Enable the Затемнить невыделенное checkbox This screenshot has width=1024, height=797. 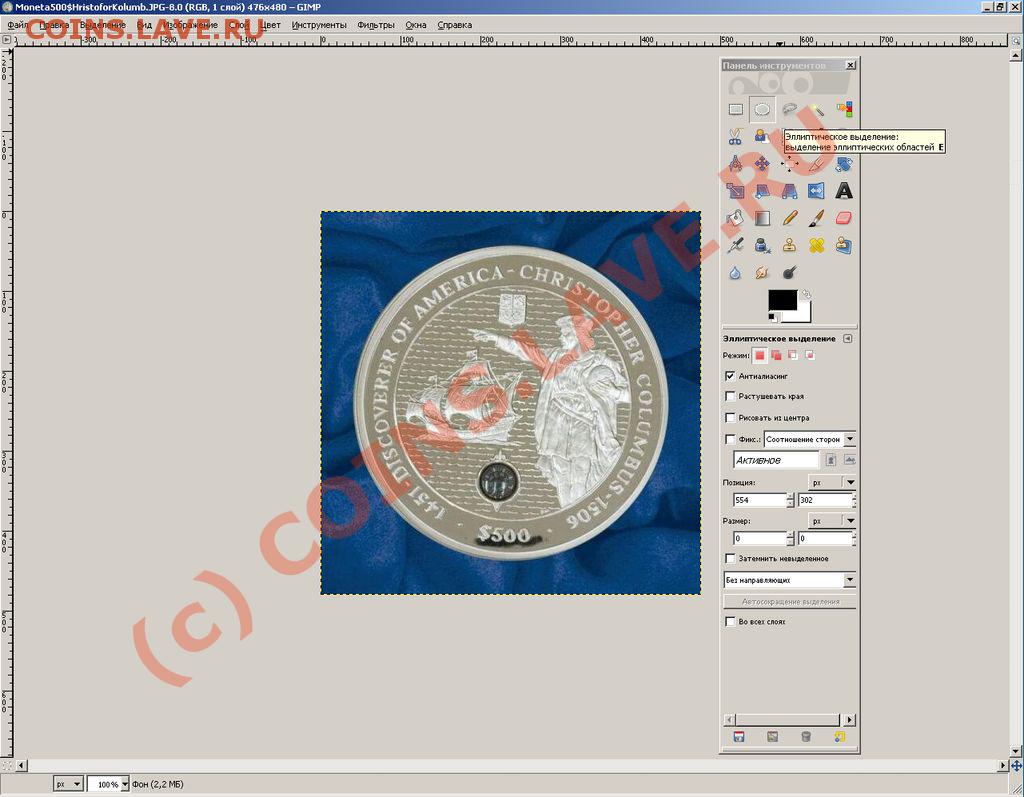coord(730,559)
